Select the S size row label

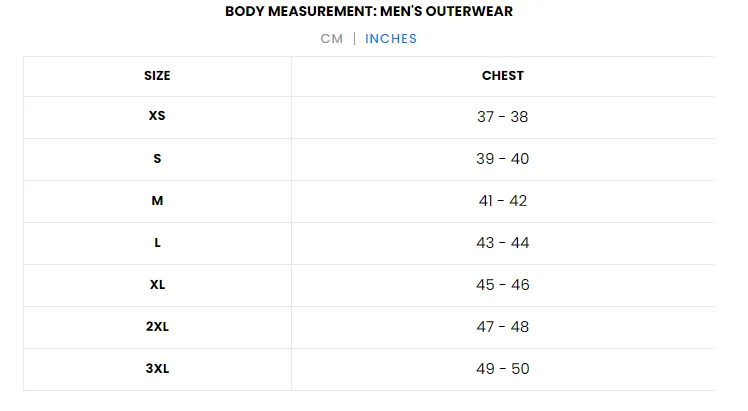pyautogui.click(x=157, y=159)
